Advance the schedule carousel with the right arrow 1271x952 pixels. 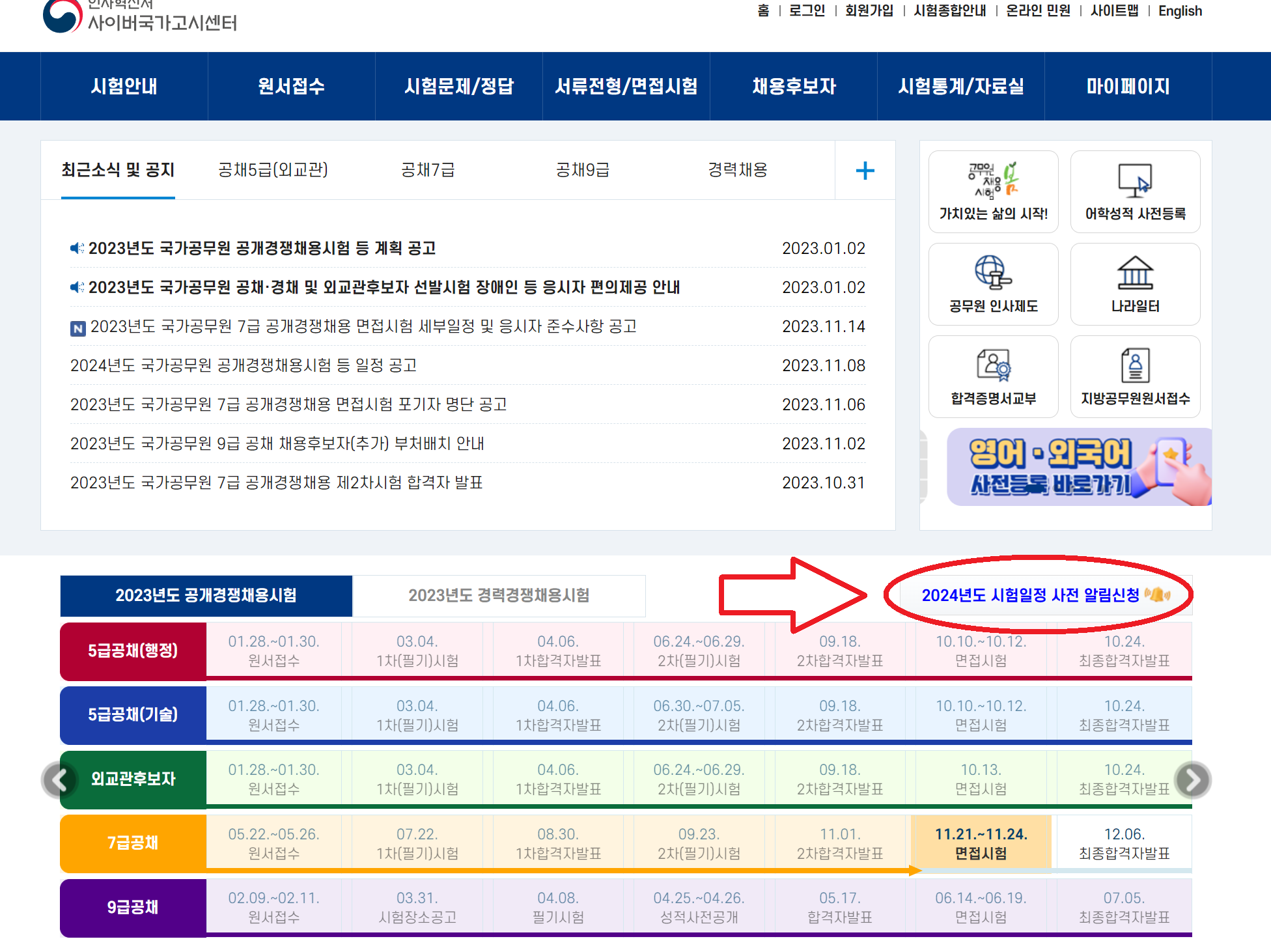point(1192,779)
